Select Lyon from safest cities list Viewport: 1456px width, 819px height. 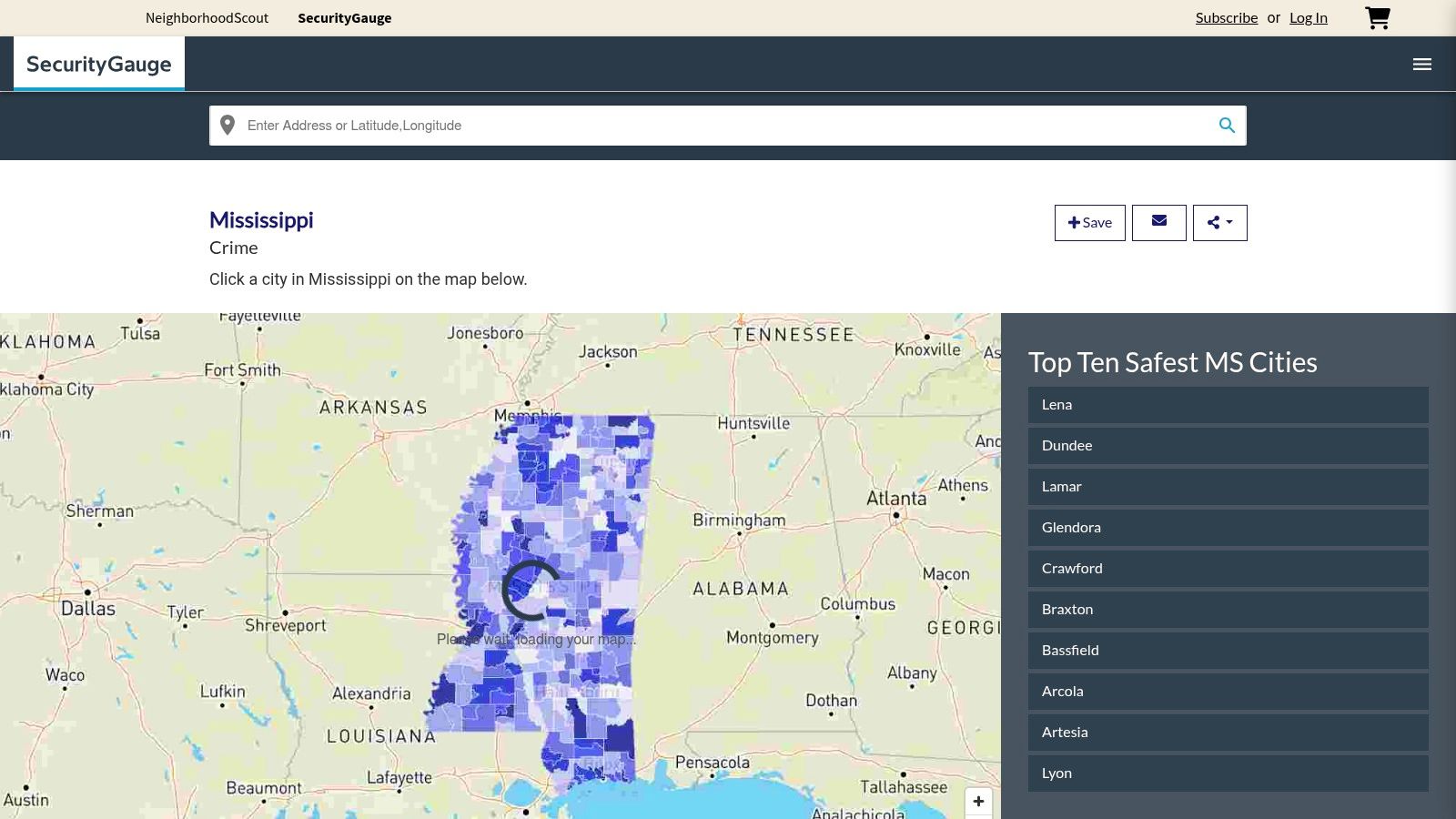click(x=1228, y=773)
